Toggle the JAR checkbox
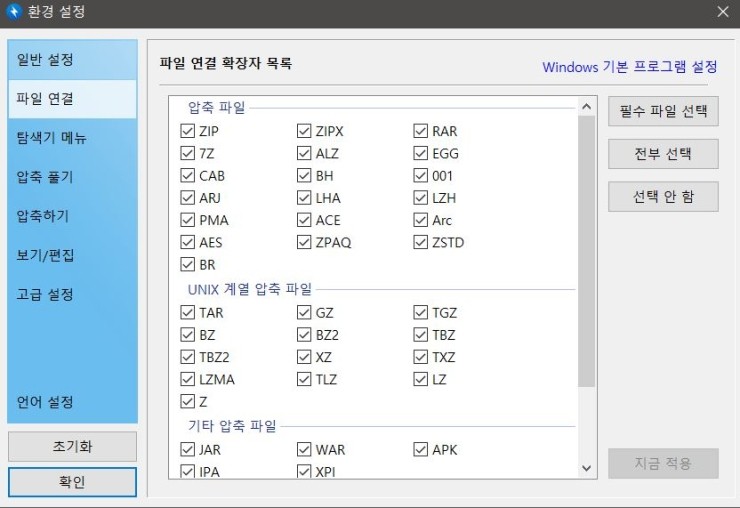Image resolution: width=740 pixels, height=508 pixels. pos(187,449)
